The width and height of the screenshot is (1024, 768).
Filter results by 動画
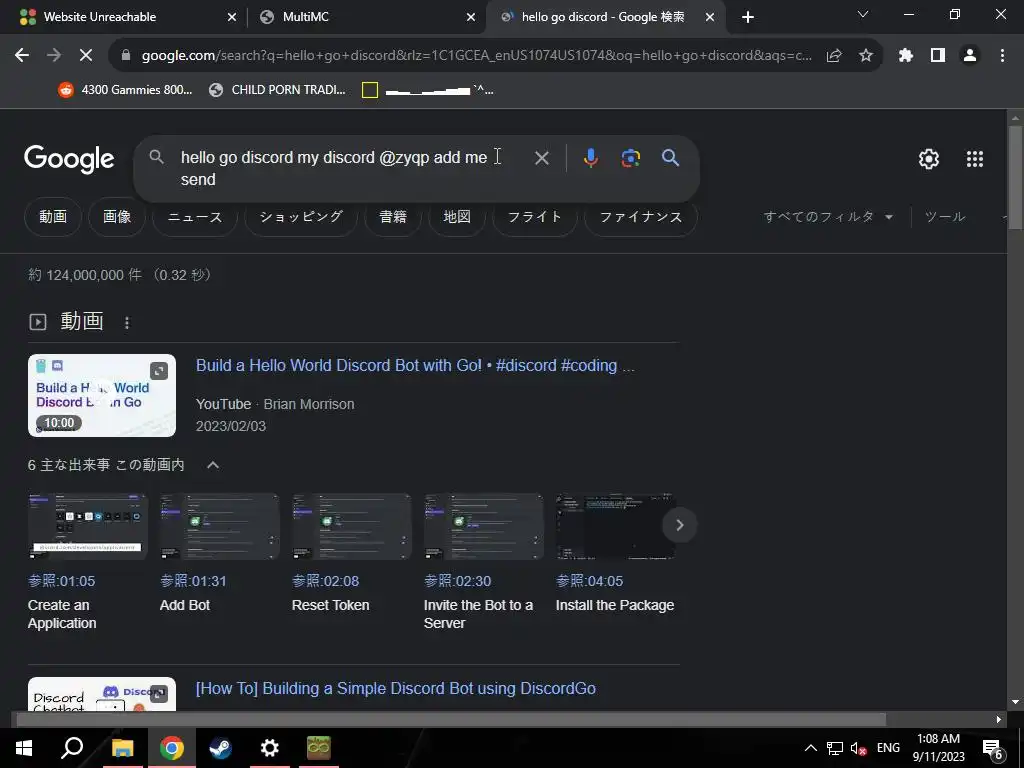tap(53, 217)
